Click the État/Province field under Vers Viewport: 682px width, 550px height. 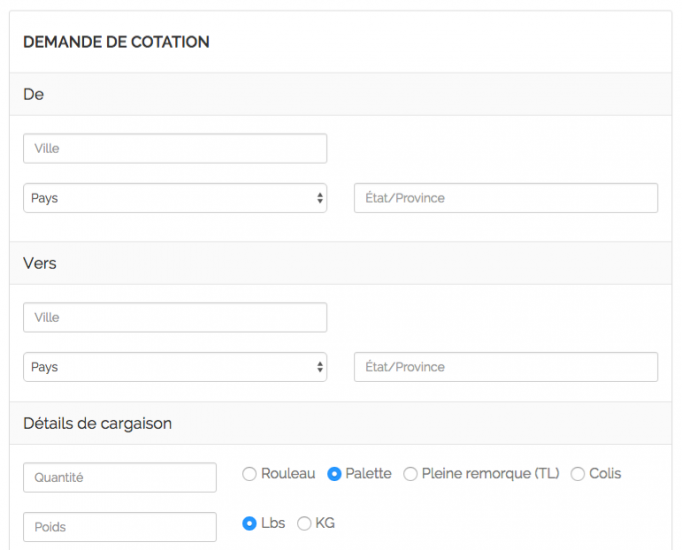[x=505, y=367]
